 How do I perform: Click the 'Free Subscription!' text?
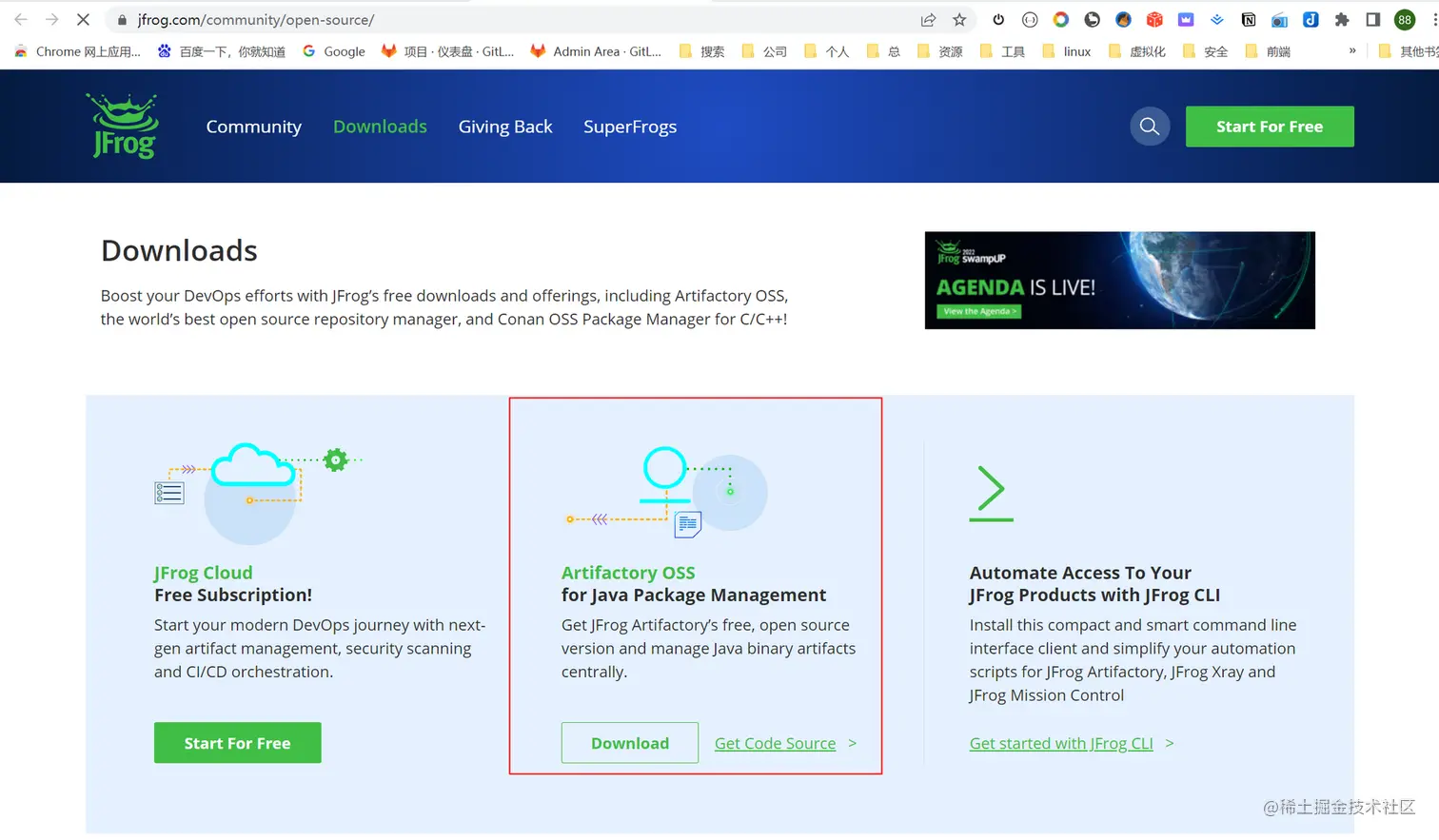[233, 595]
